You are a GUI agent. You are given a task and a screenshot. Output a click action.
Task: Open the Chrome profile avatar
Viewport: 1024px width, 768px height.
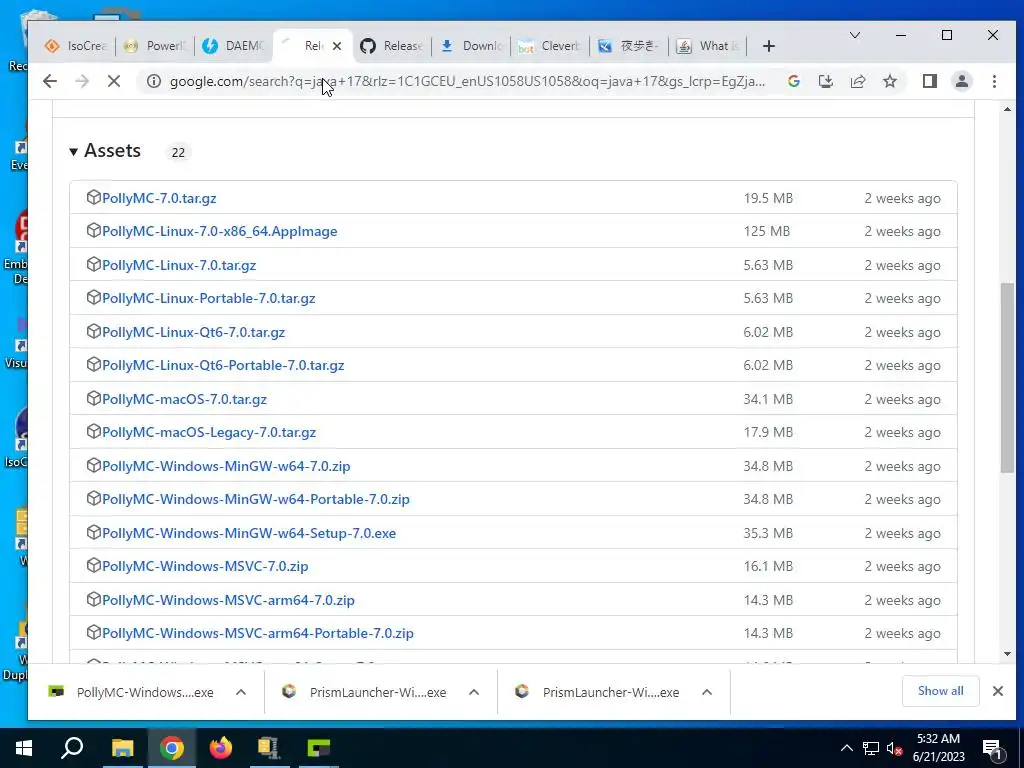coord(961,81)
